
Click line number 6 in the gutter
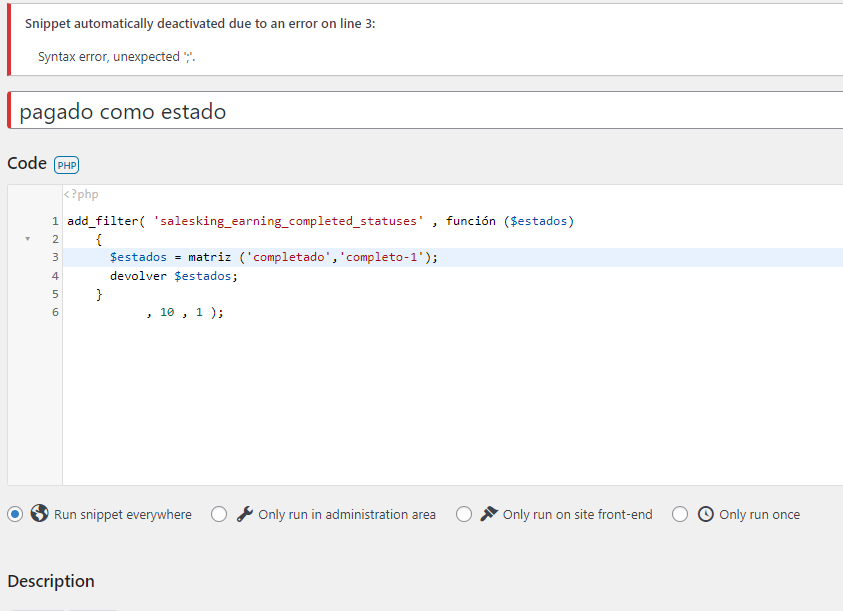(55, 312)
